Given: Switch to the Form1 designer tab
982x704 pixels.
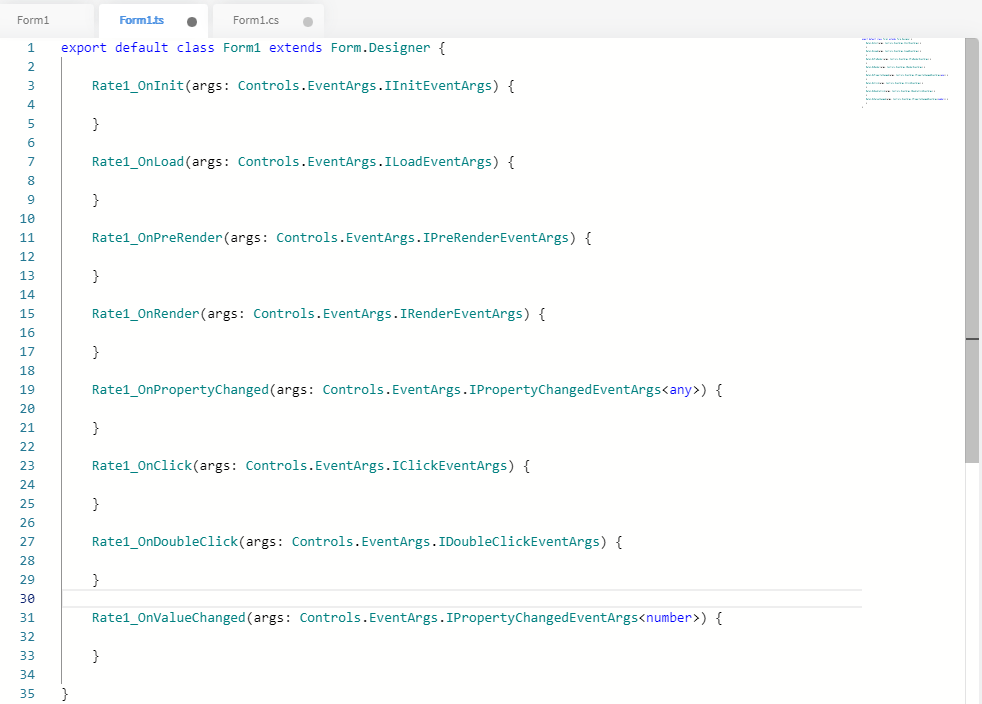Looking at the screenshot, I should (x=34, y=20).
